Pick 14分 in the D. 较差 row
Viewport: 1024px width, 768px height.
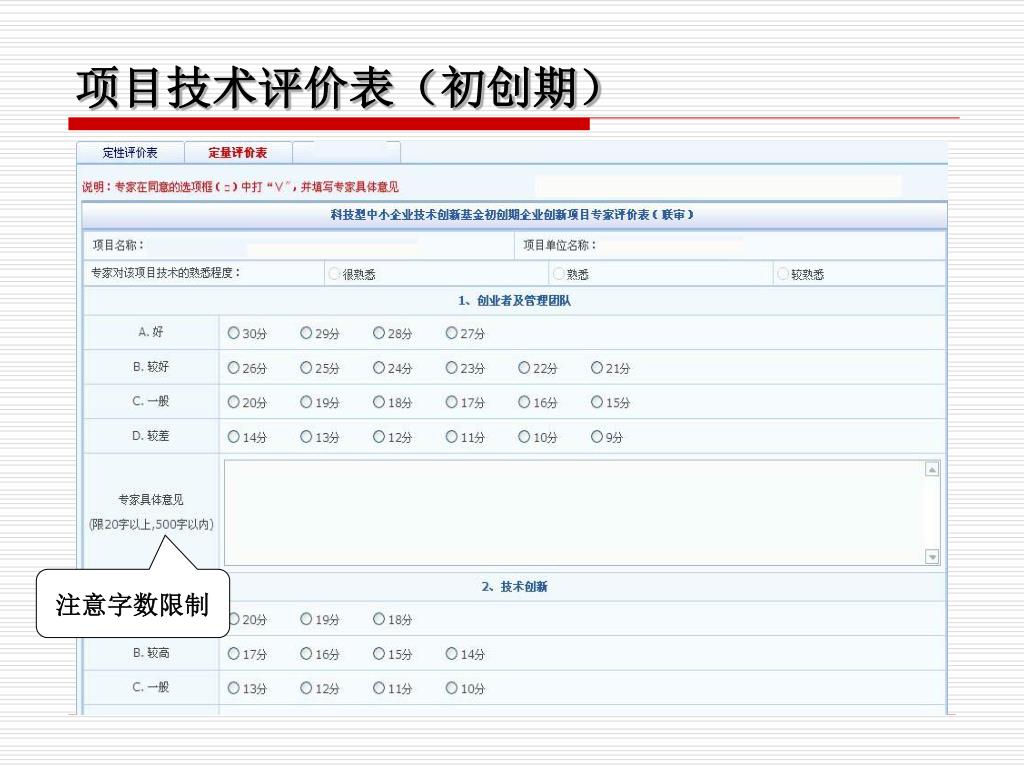233,437
